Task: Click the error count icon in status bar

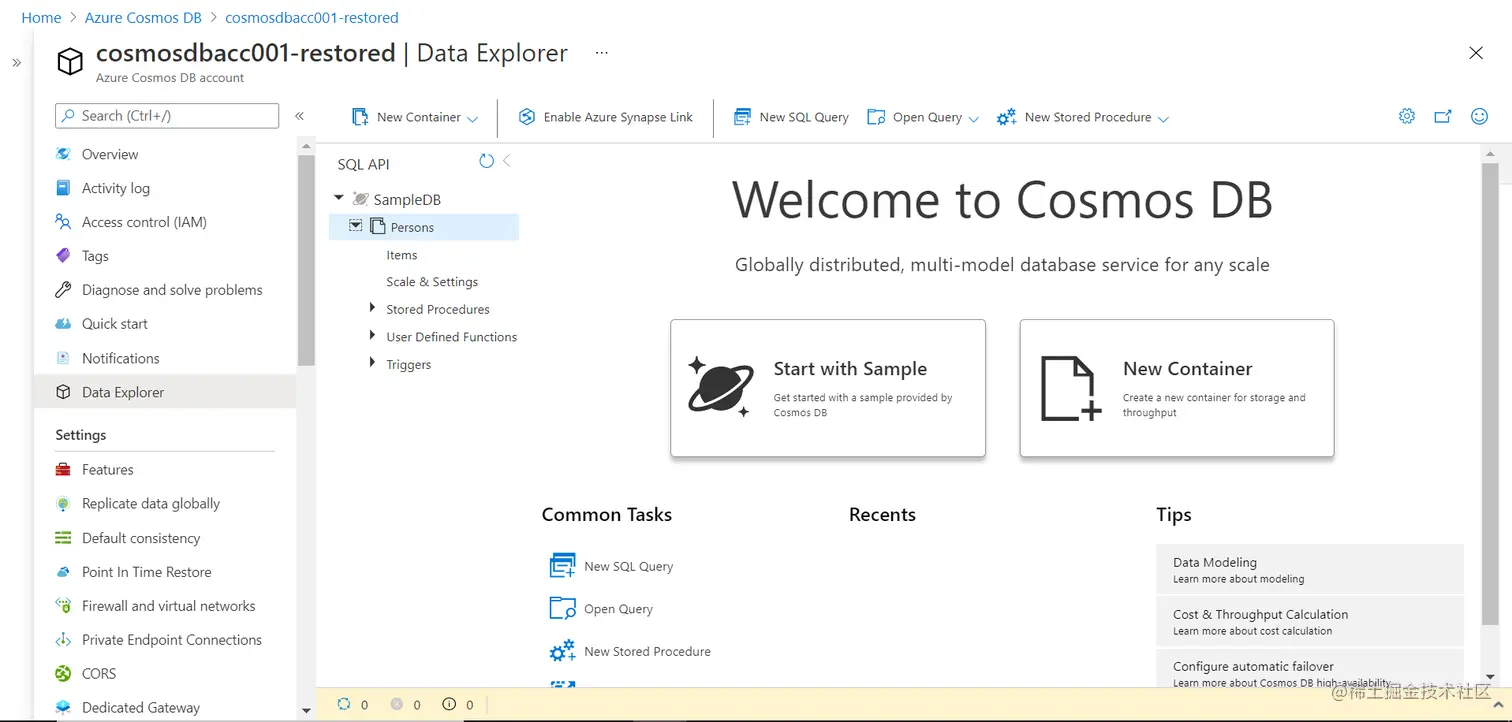Action: 397,704
